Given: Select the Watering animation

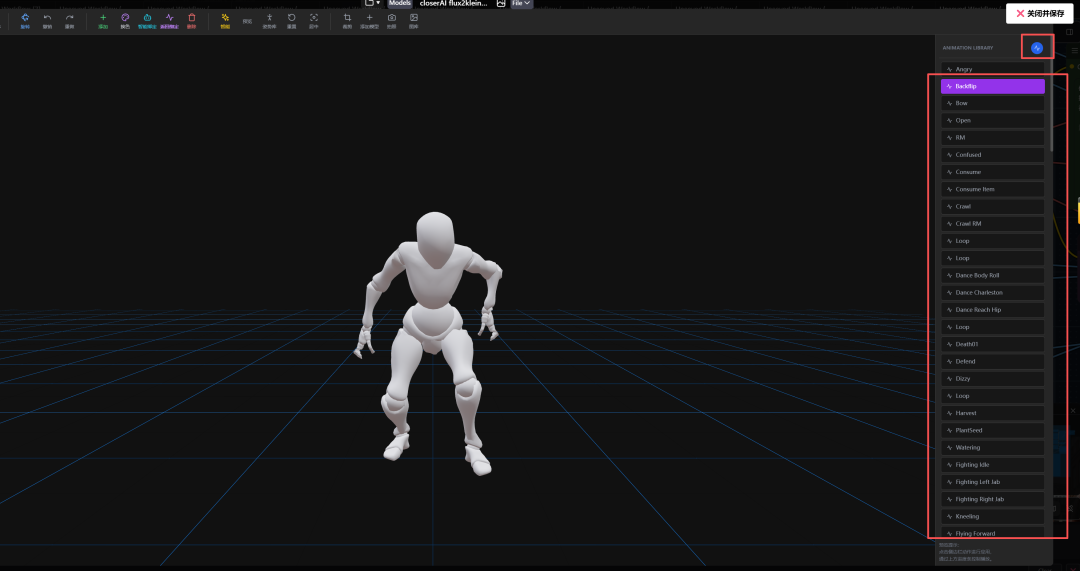Looking at the screenshot, I should click(993, 448).
